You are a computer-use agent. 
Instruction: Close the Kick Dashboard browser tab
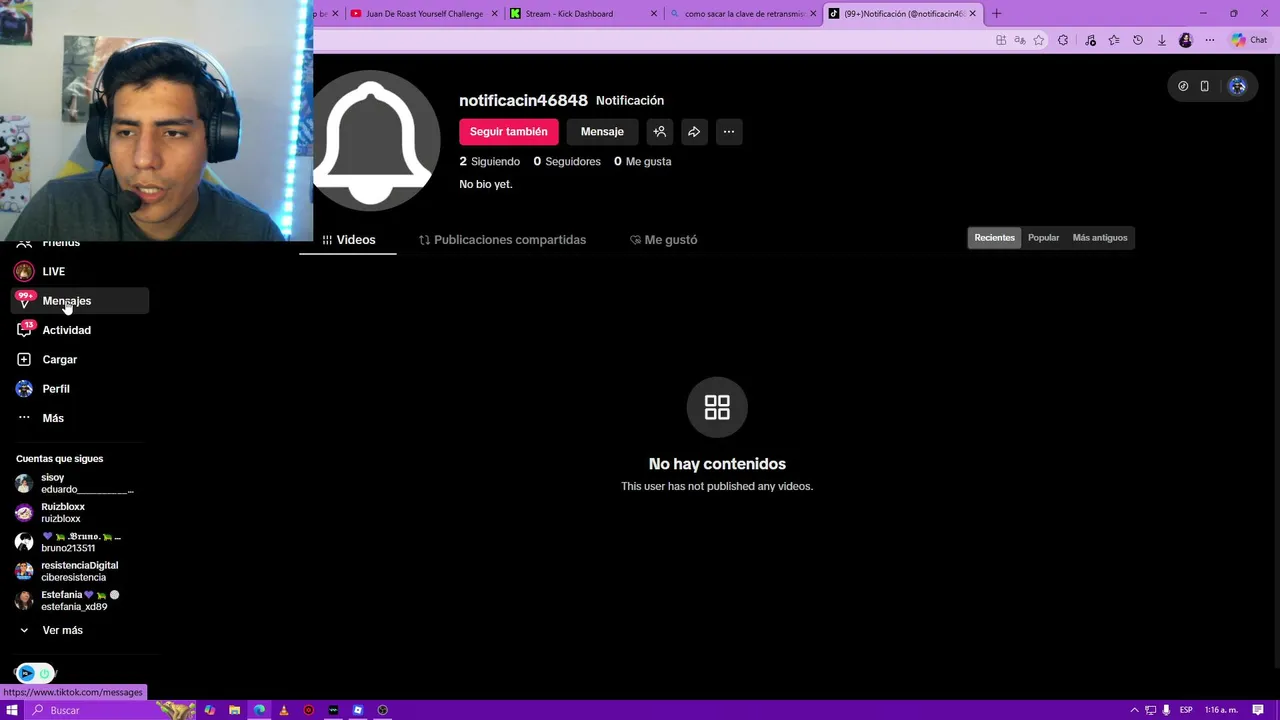pyautogui.click(x=654, y=13)
